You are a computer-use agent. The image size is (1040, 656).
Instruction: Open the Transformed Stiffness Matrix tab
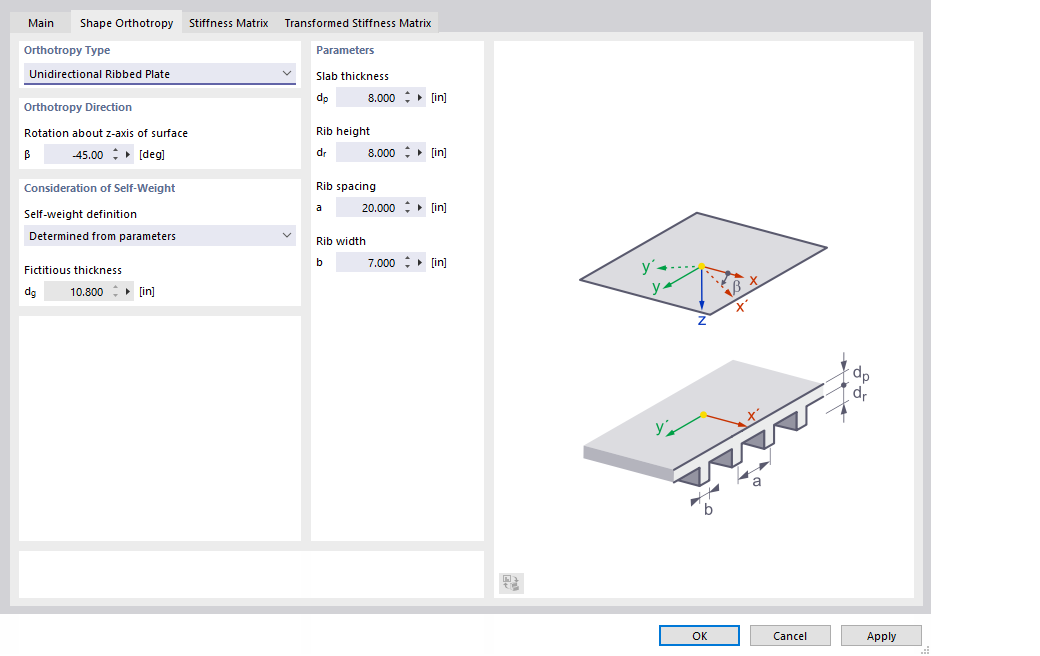click(358, 22)
